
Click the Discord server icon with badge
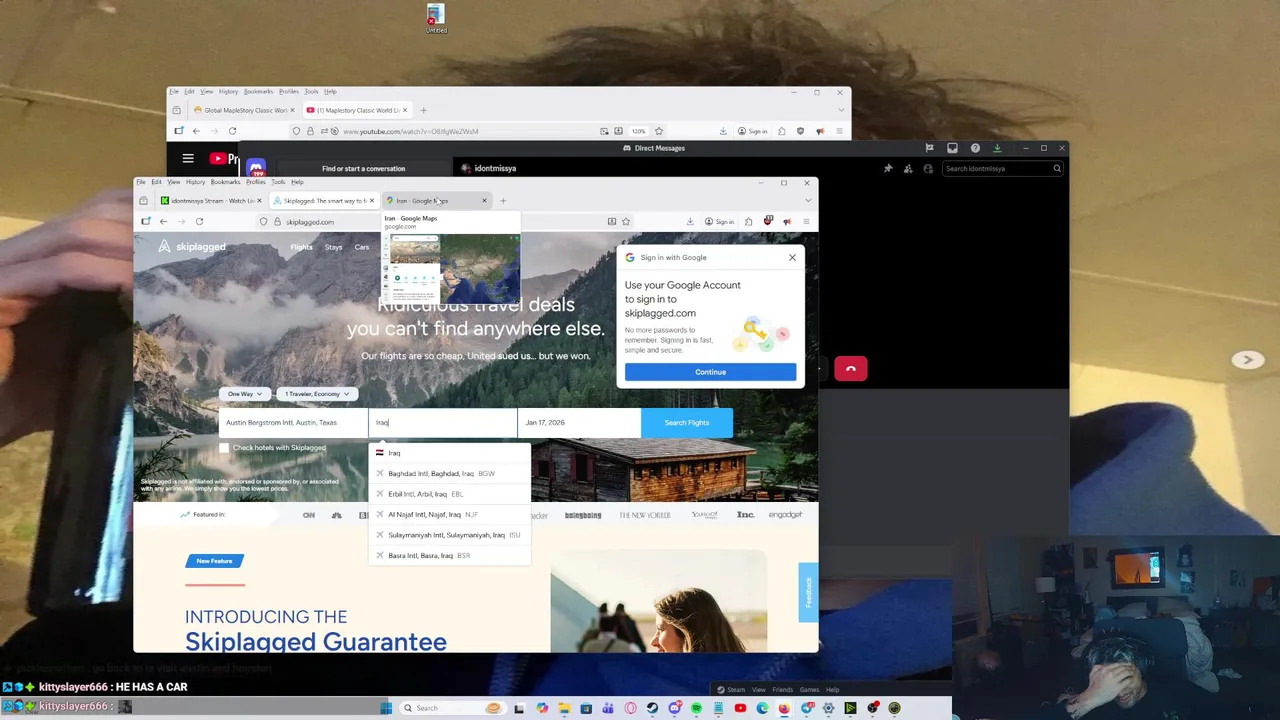click(256, 168)
